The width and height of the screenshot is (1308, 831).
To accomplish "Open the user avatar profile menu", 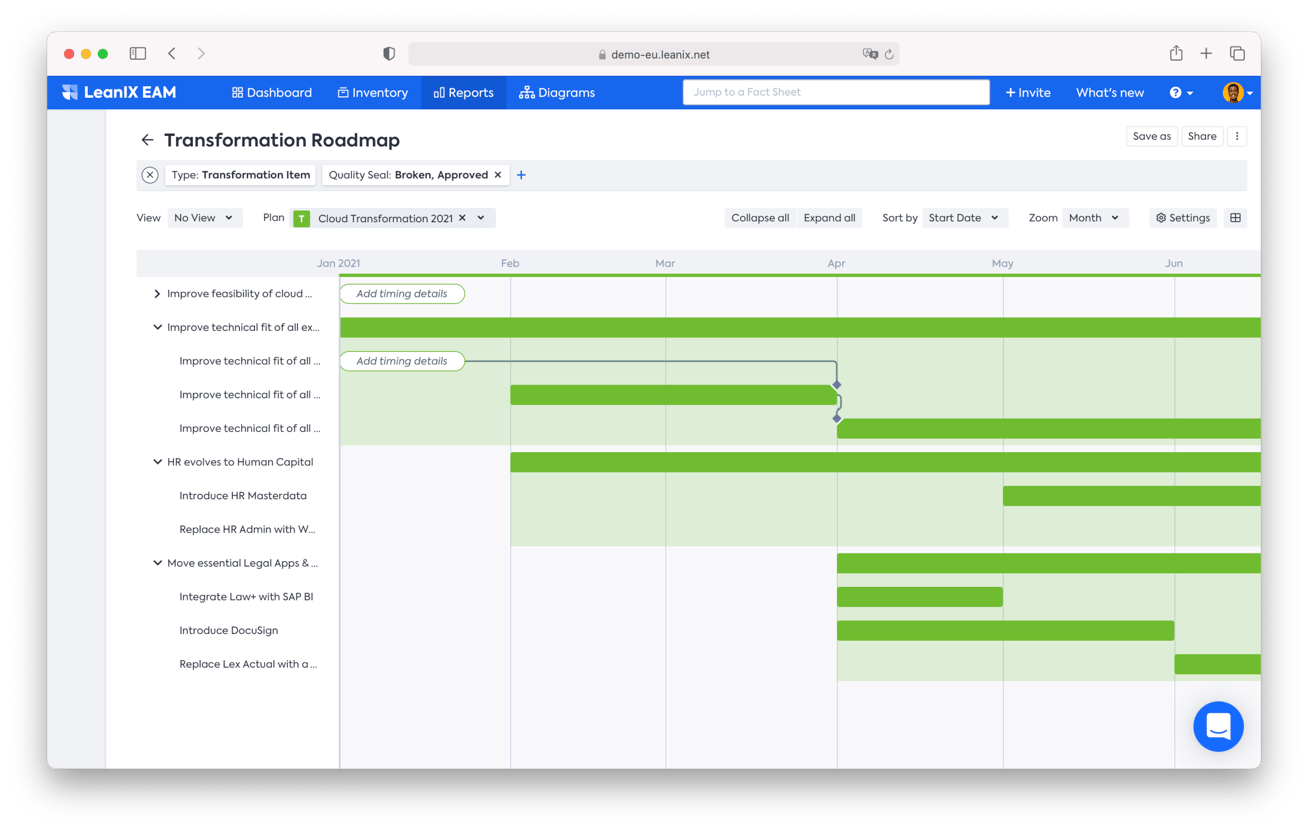I will [1237, 93].
